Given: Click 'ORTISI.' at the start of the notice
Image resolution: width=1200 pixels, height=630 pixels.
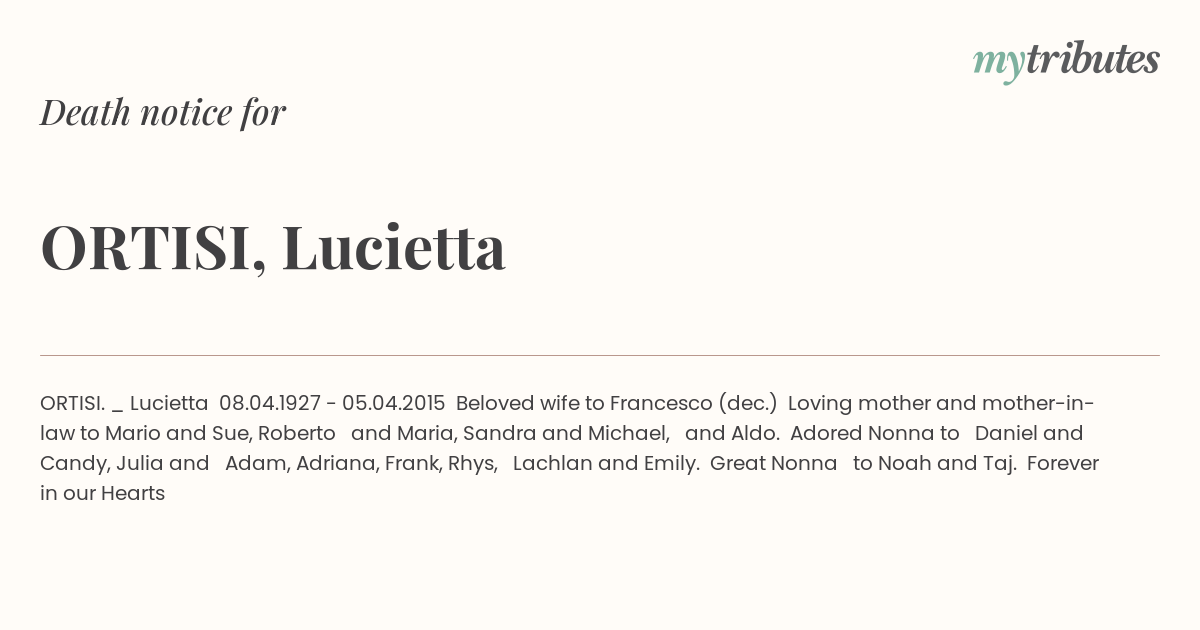Looking at the screenshot, I should (x=73, y=403).
